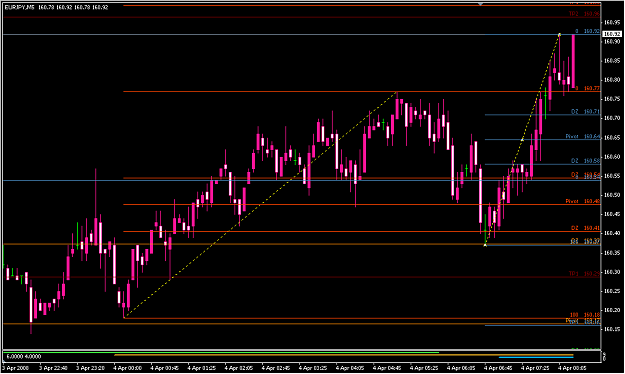Select the long yellow trendline's lower start point
Screen dimensions: 625x374
125,317
